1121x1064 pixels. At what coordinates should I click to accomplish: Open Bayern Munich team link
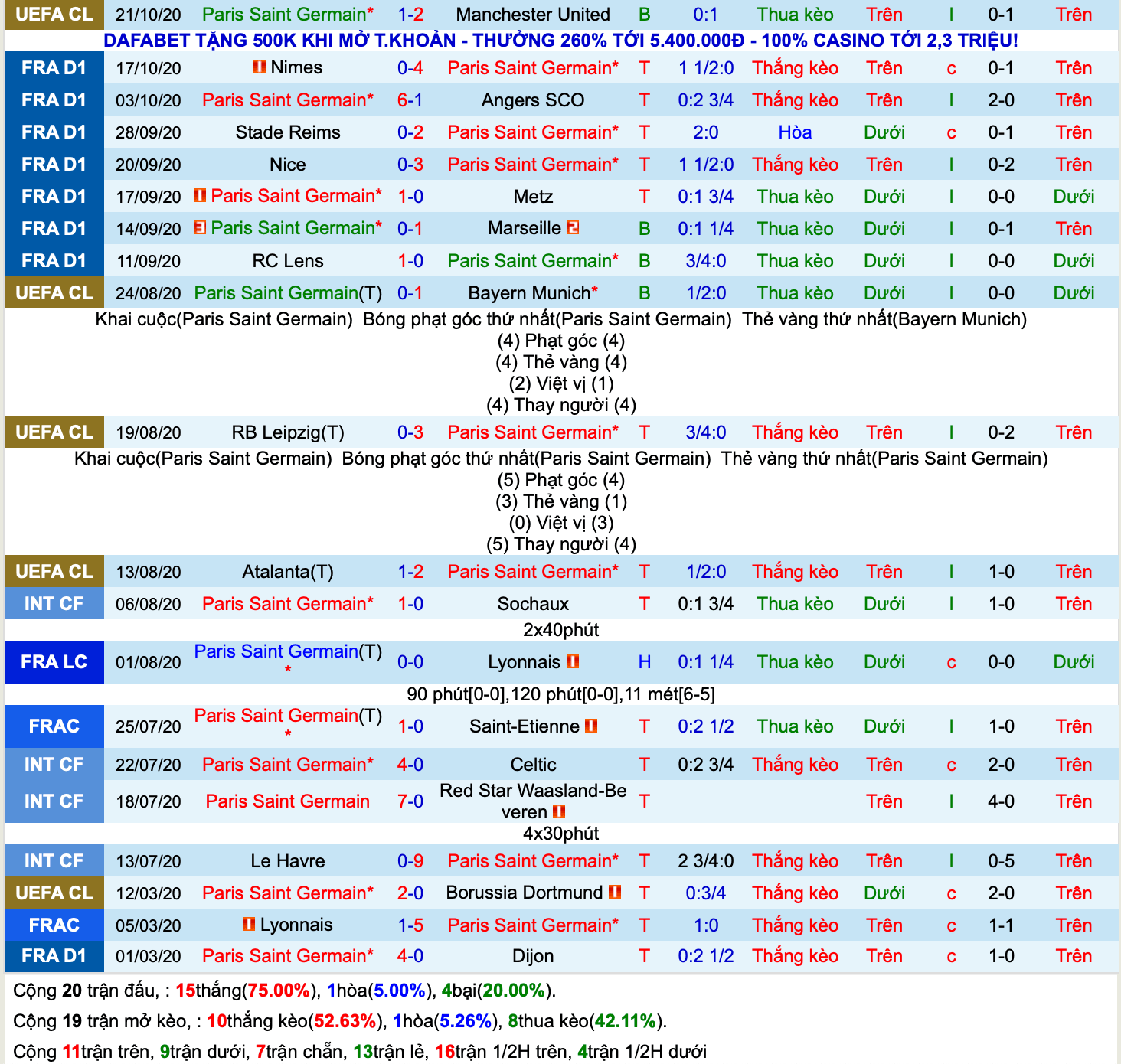pyautogui.click(x=533, y=293)
